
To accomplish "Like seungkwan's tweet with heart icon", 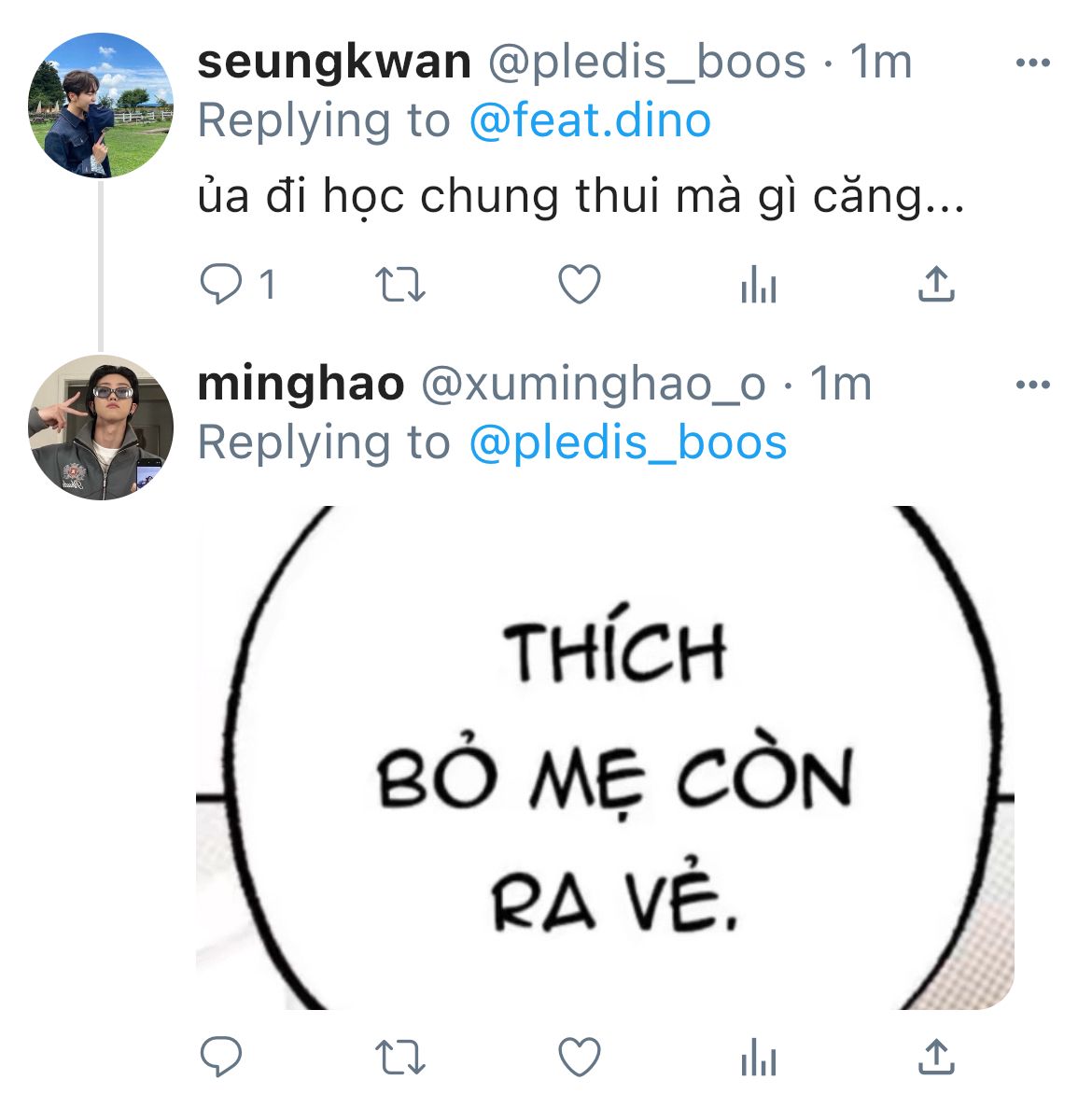I will click(580, 284).
